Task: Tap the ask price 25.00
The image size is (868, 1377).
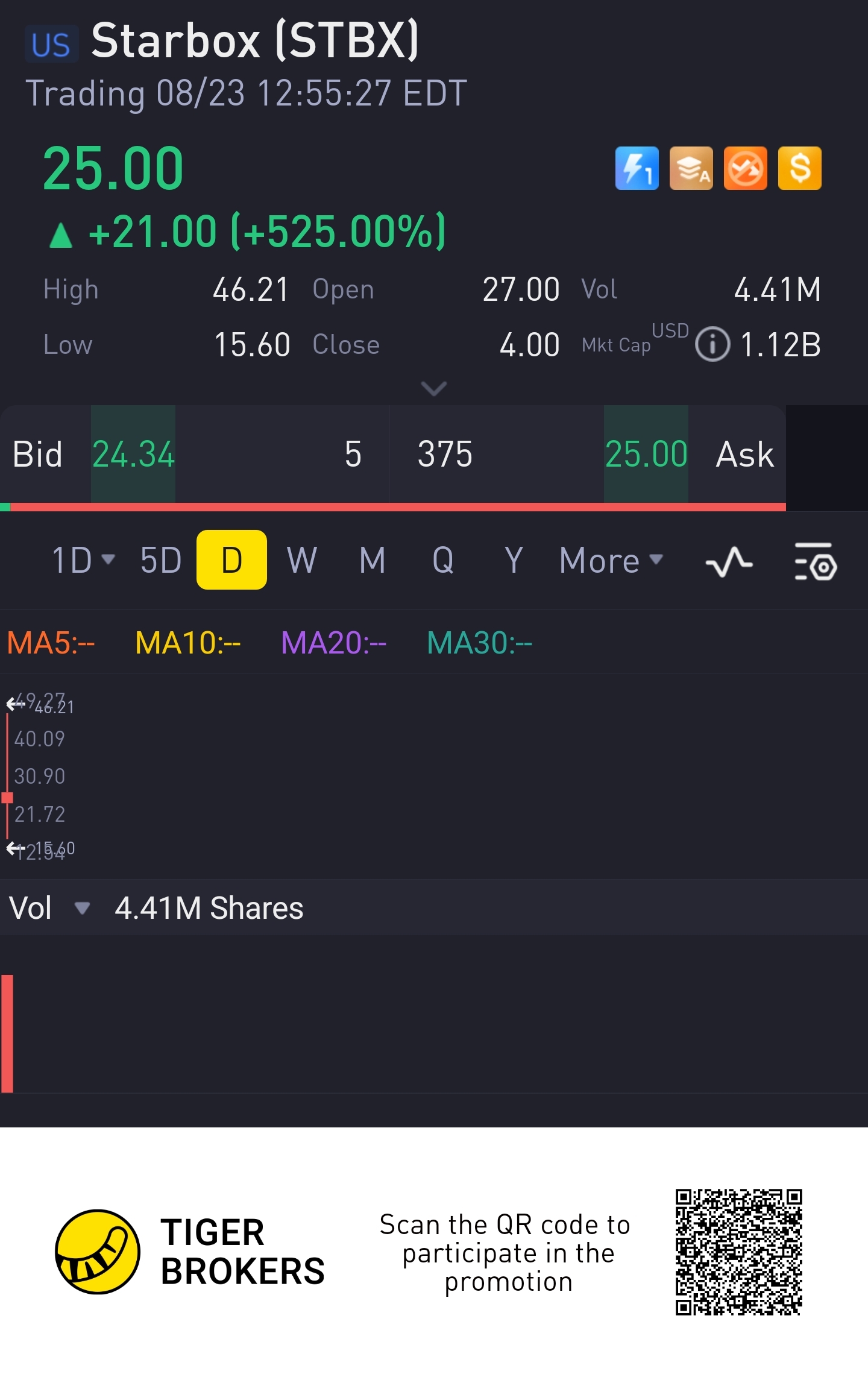Action: click(x=646, y=454)
